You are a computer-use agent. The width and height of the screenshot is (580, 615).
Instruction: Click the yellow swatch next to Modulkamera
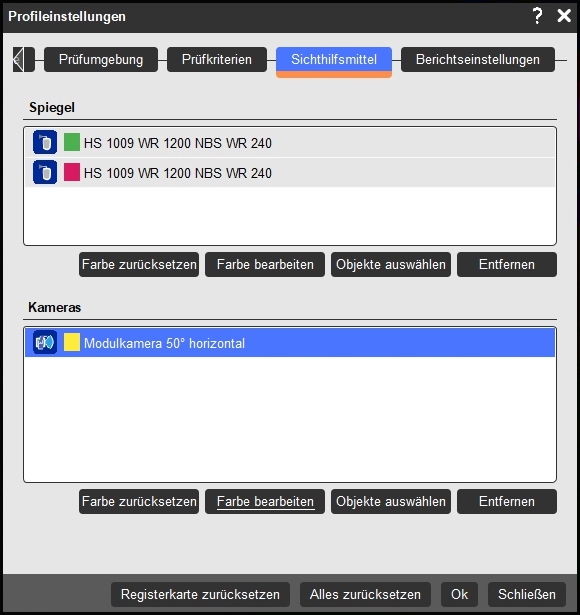click(x=72, y=342)
